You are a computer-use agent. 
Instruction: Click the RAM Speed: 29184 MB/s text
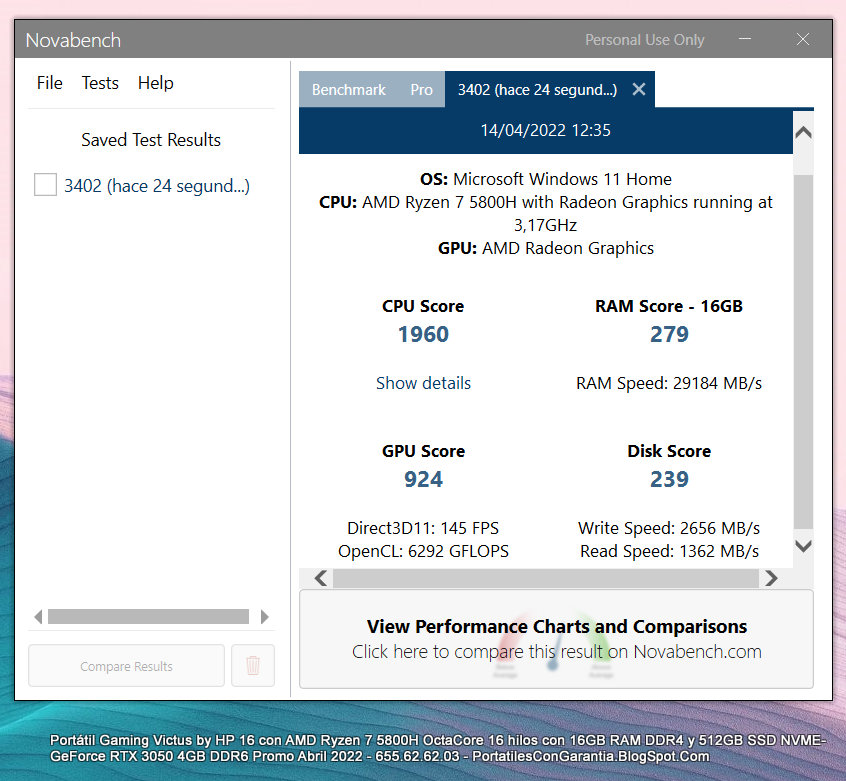coord(669,383)
